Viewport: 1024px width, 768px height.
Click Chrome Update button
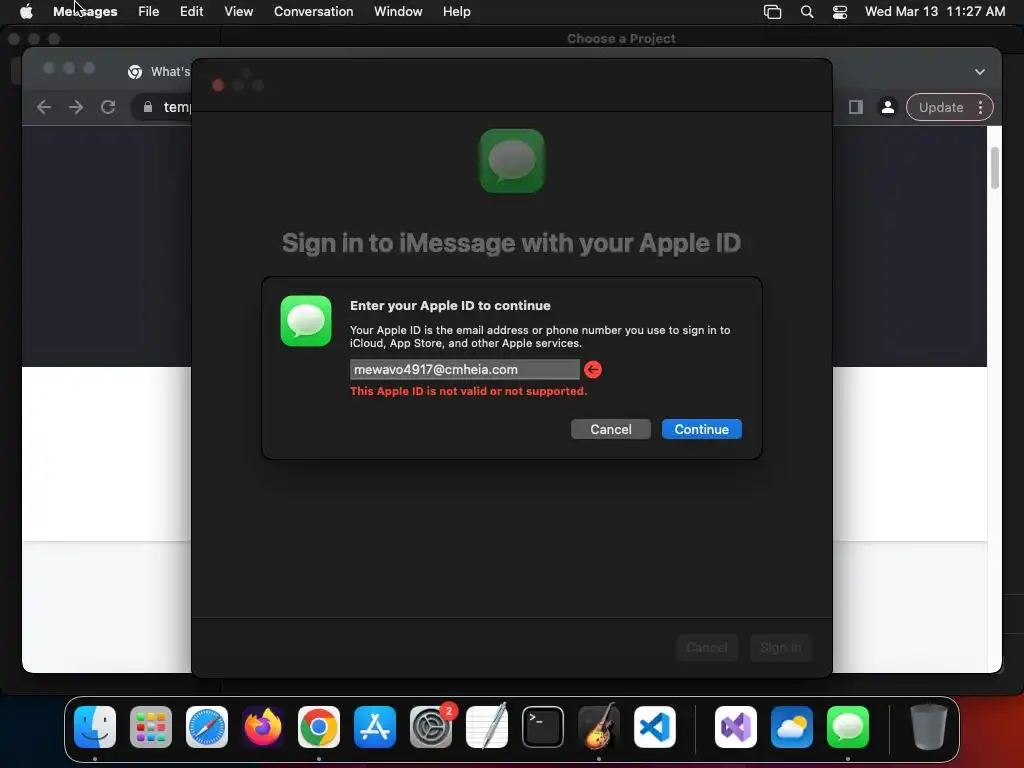pyautogui.click(x=940, y=107)
